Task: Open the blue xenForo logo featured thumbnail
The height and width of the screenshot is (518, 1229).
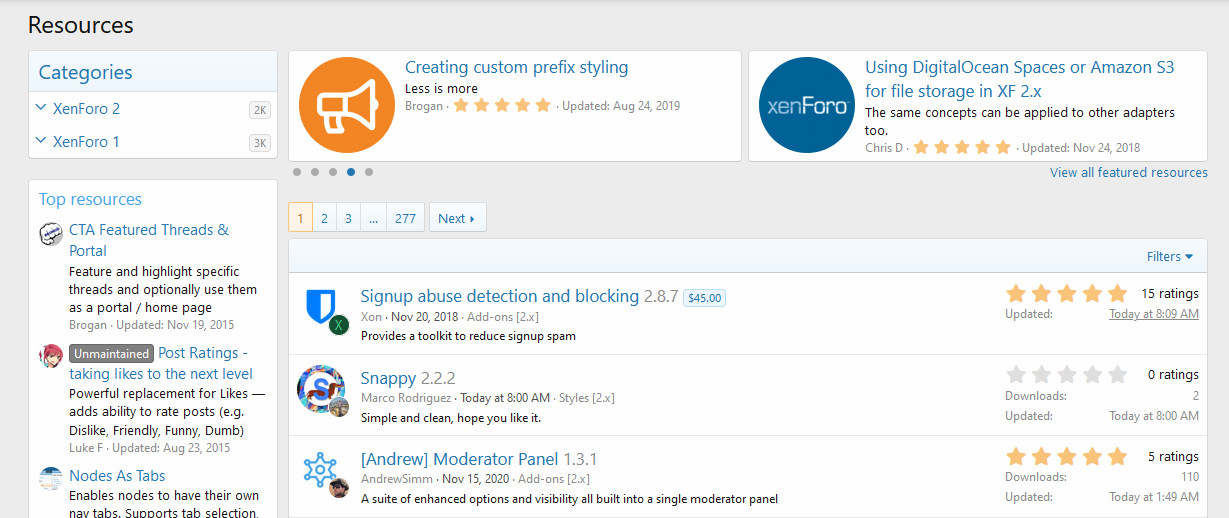Action: coord(806,105)
